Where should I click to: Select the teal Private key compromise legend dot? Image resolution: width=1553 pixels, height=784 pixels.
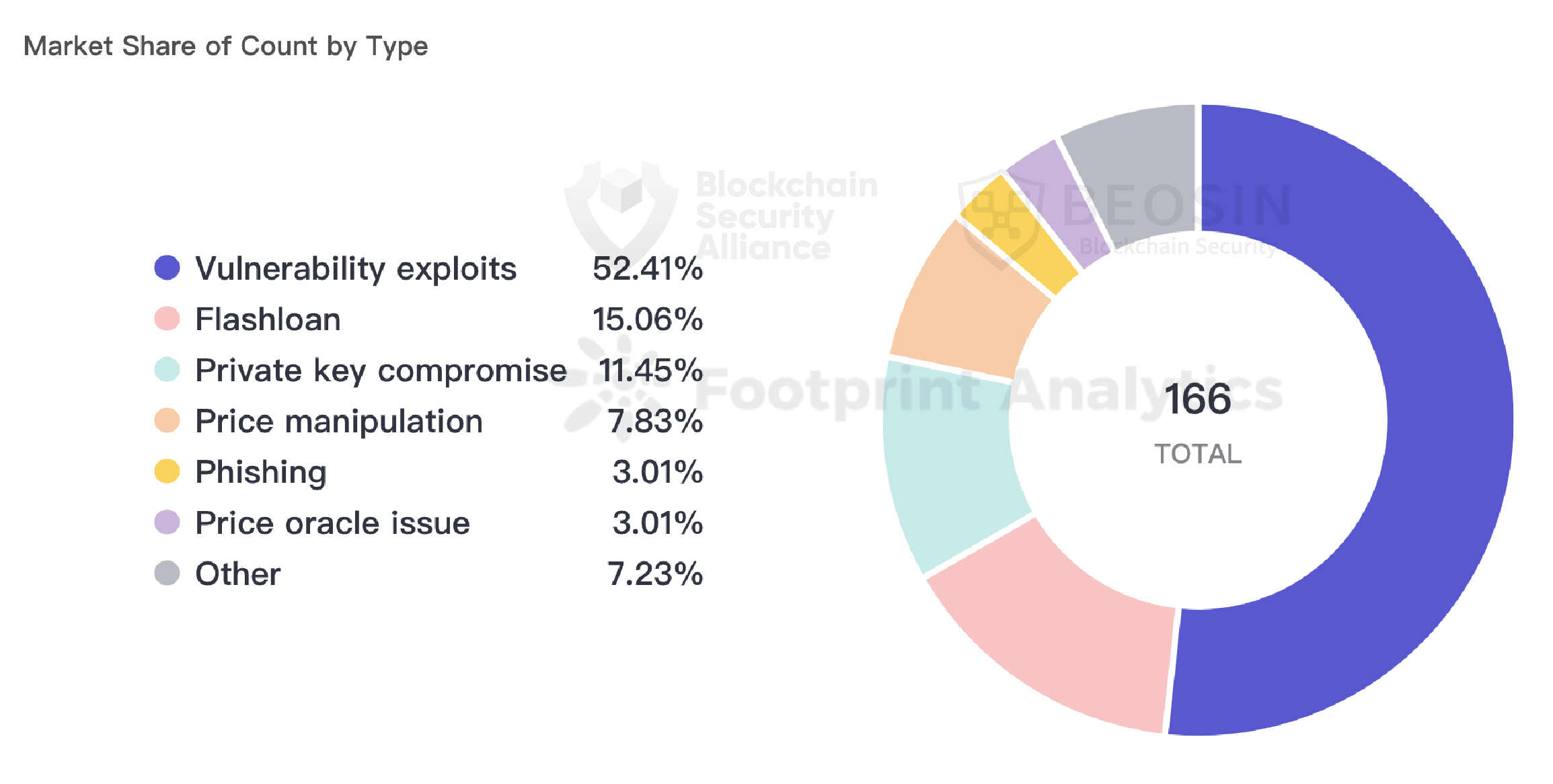[167, 370]
